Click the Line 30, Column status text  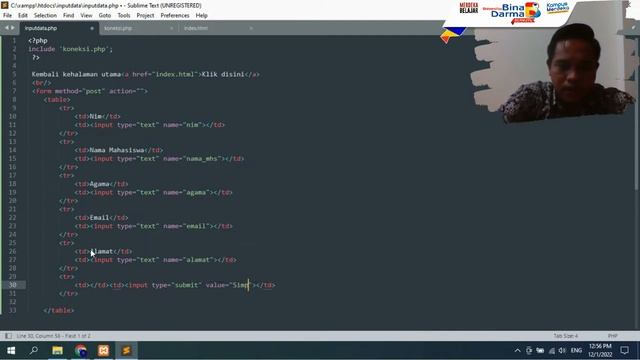coord(53,336)
